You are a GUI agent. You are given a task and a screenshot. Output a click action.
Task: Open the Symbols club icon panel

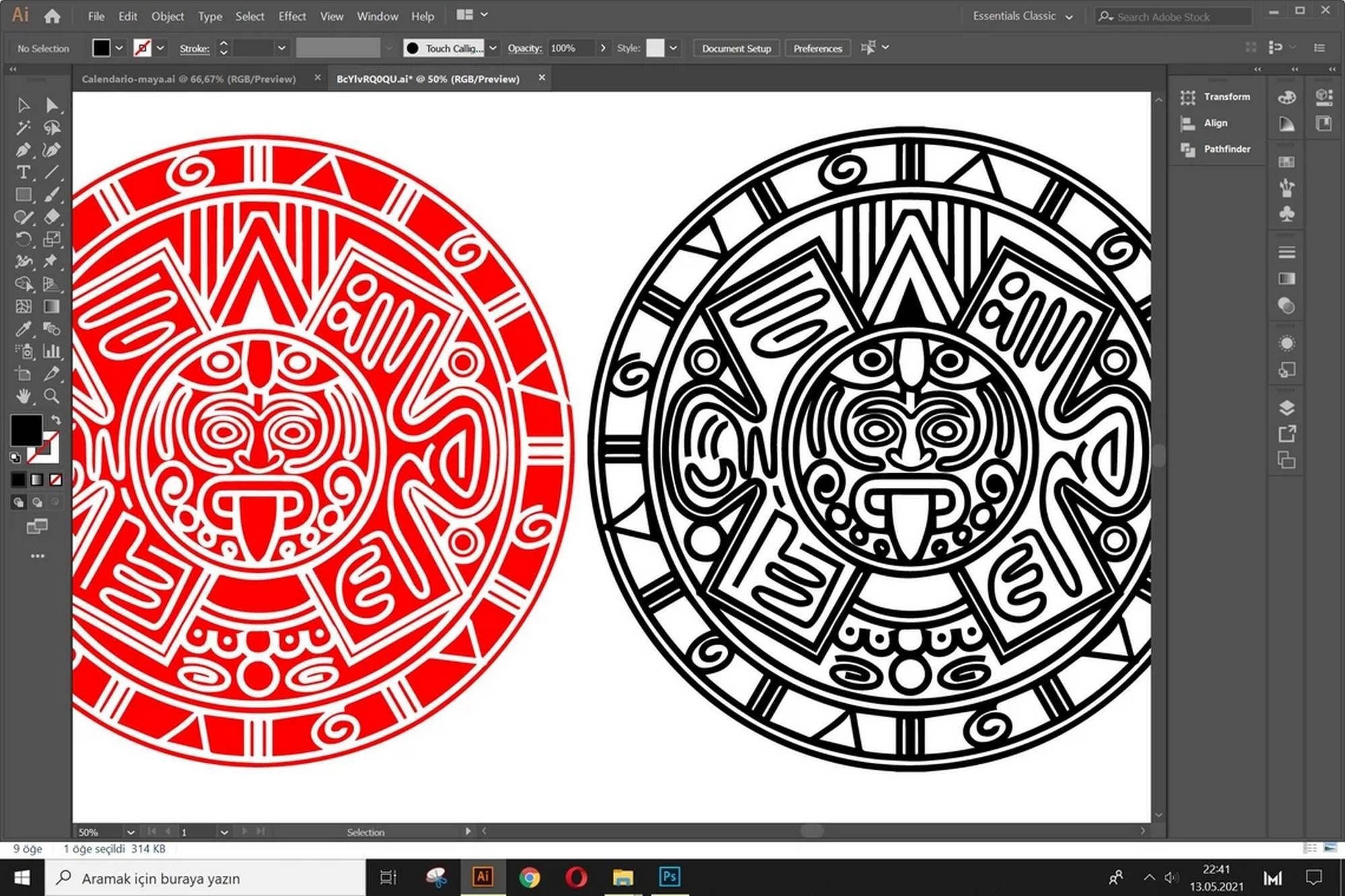point(1286,214)
